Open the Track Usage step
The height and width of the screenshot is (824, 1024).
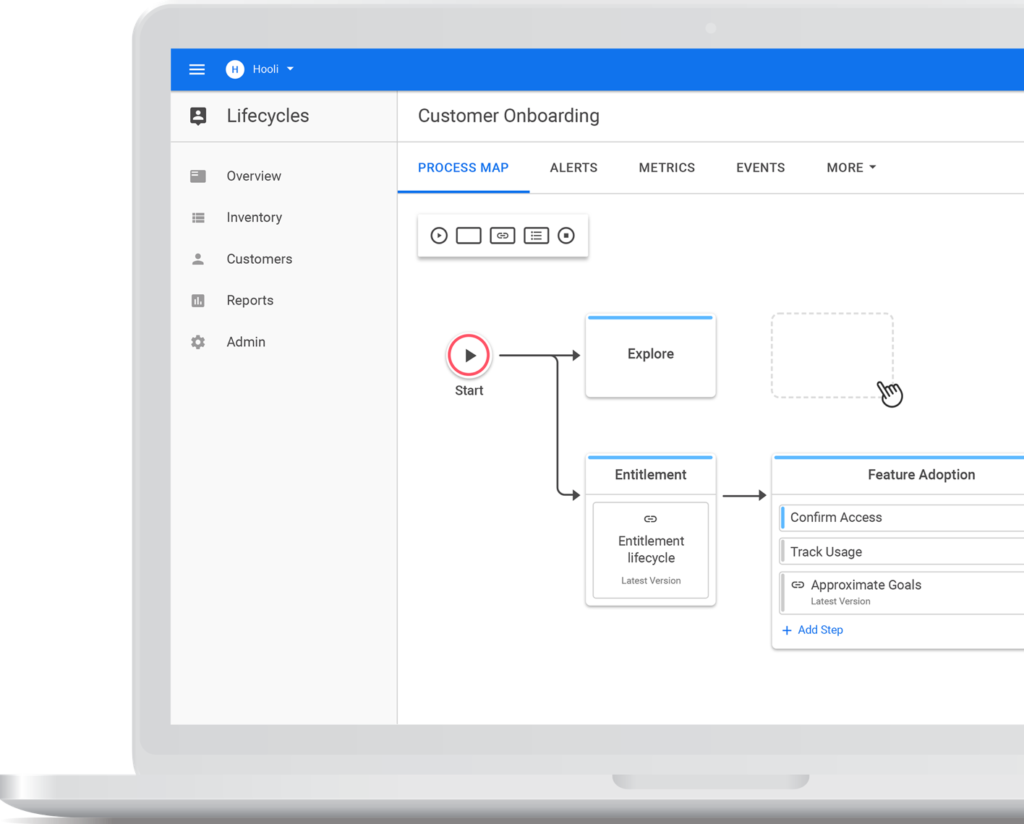tap(902, 552)
